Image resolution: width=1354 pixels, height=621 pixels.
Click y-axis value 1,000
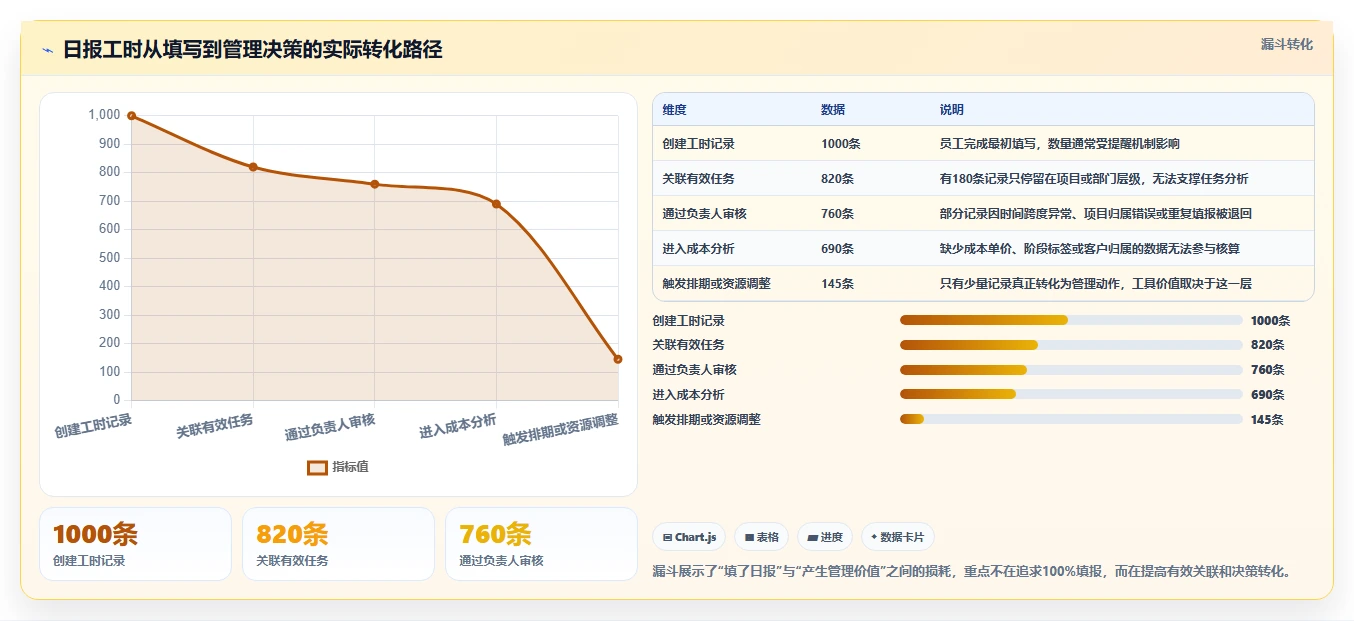[104, 115]
